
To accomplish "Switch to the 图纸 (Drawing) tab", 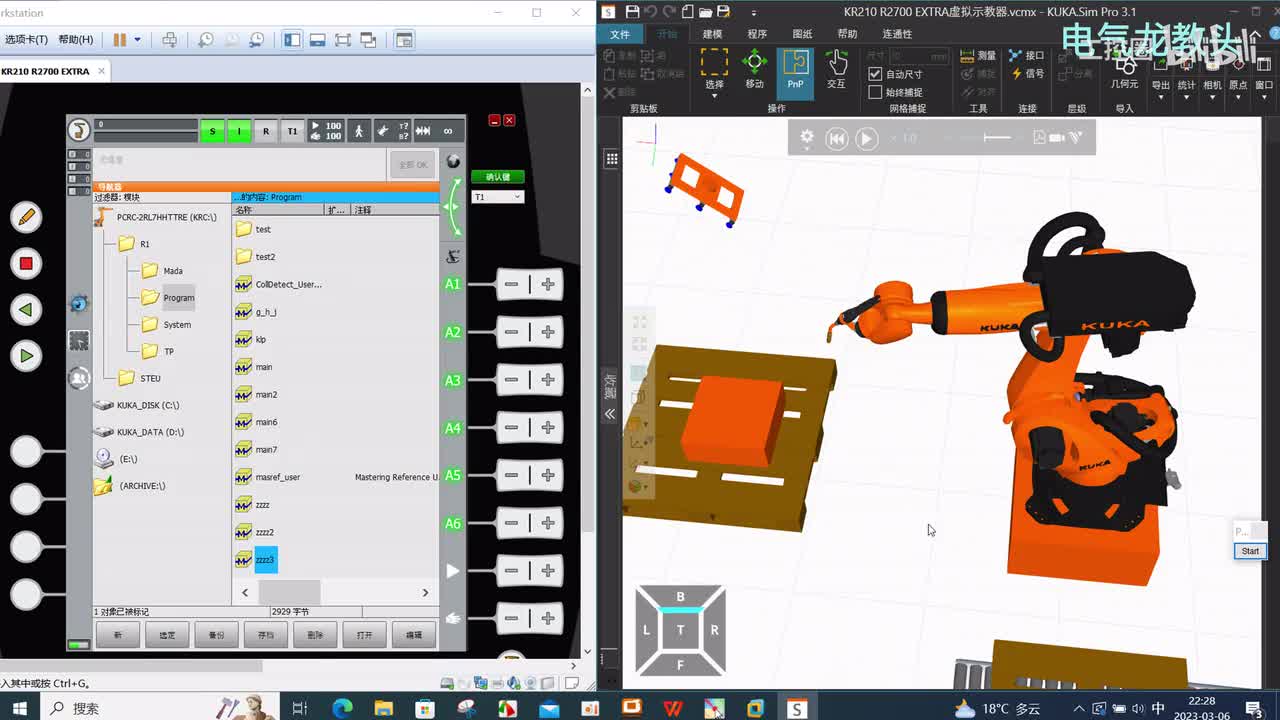I will coord(802,34).
